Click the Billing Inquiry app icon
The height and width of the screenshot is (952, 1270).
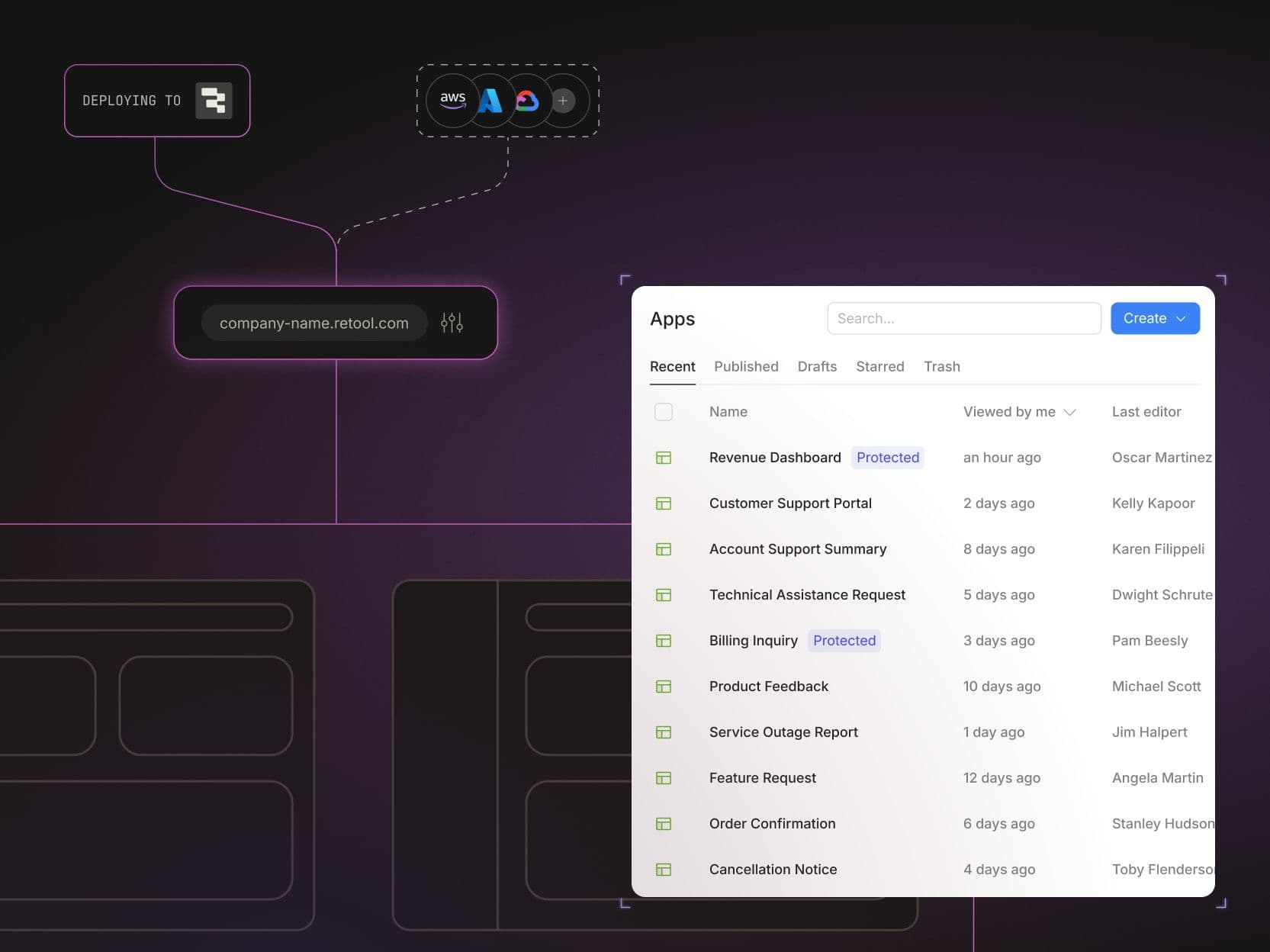click(664, 641)
